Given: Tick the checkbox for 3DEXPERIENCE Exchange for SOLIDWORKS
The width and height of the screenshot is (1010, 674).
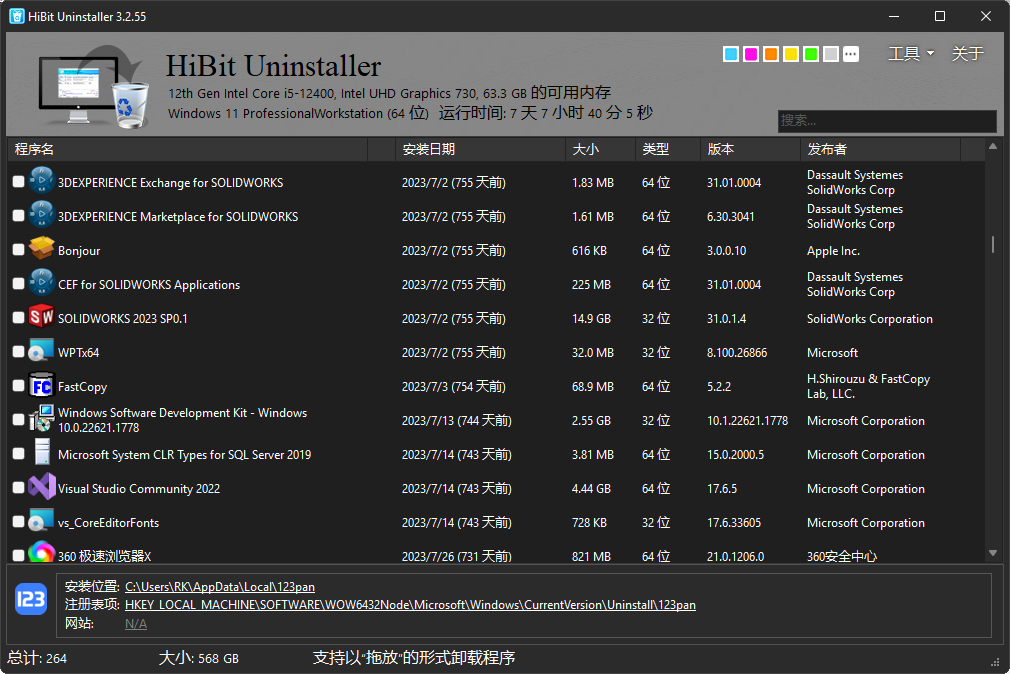Looking at the screenshot, I should [18, 183].
